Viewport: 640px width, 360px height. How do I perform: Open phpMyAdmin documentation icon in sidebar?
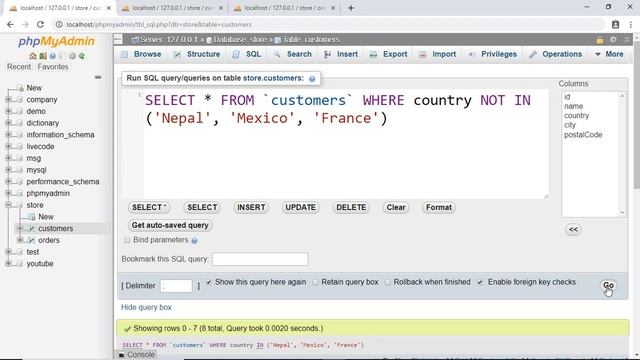coord(53,56)
